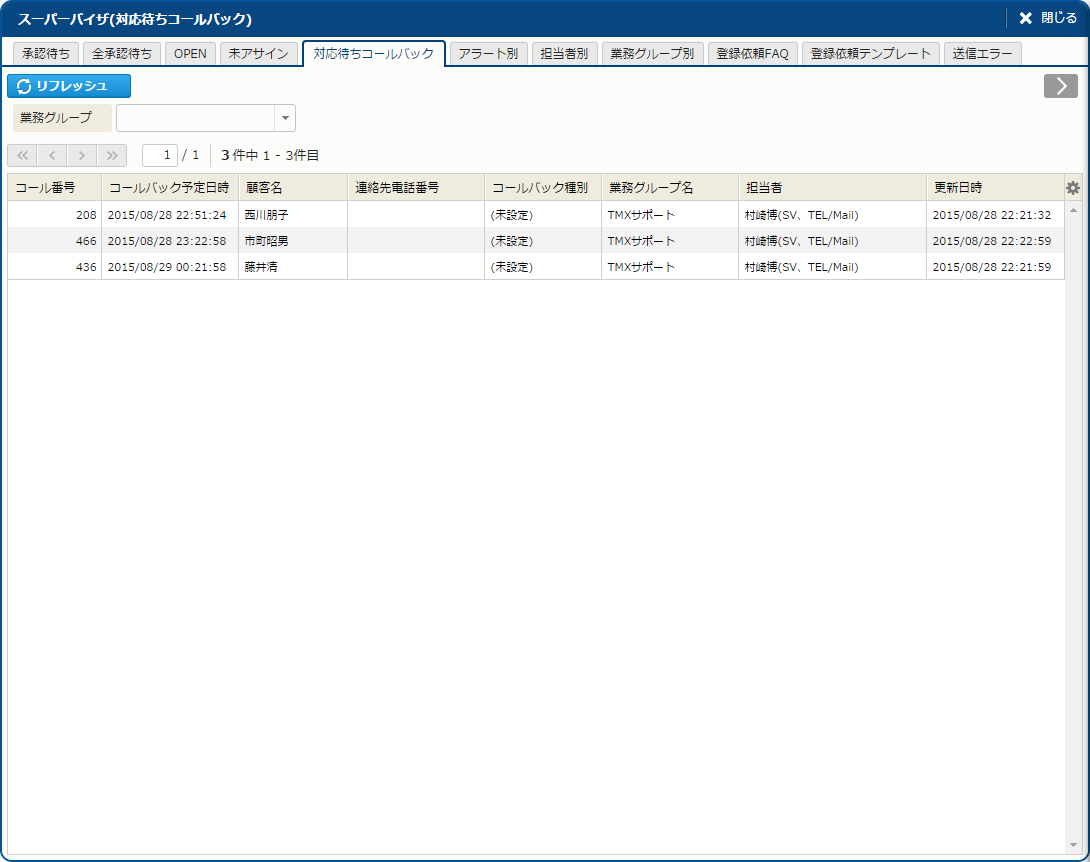Switch to the 登録依頼FAQ tab

(x=753, y=54)
